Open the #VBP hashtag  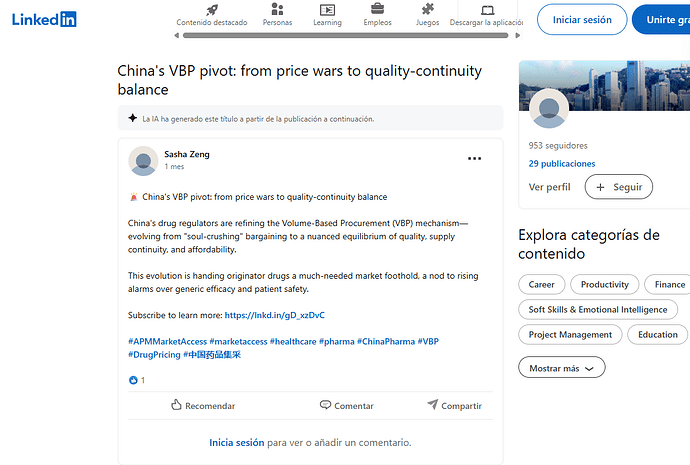(x=428, y=341)
